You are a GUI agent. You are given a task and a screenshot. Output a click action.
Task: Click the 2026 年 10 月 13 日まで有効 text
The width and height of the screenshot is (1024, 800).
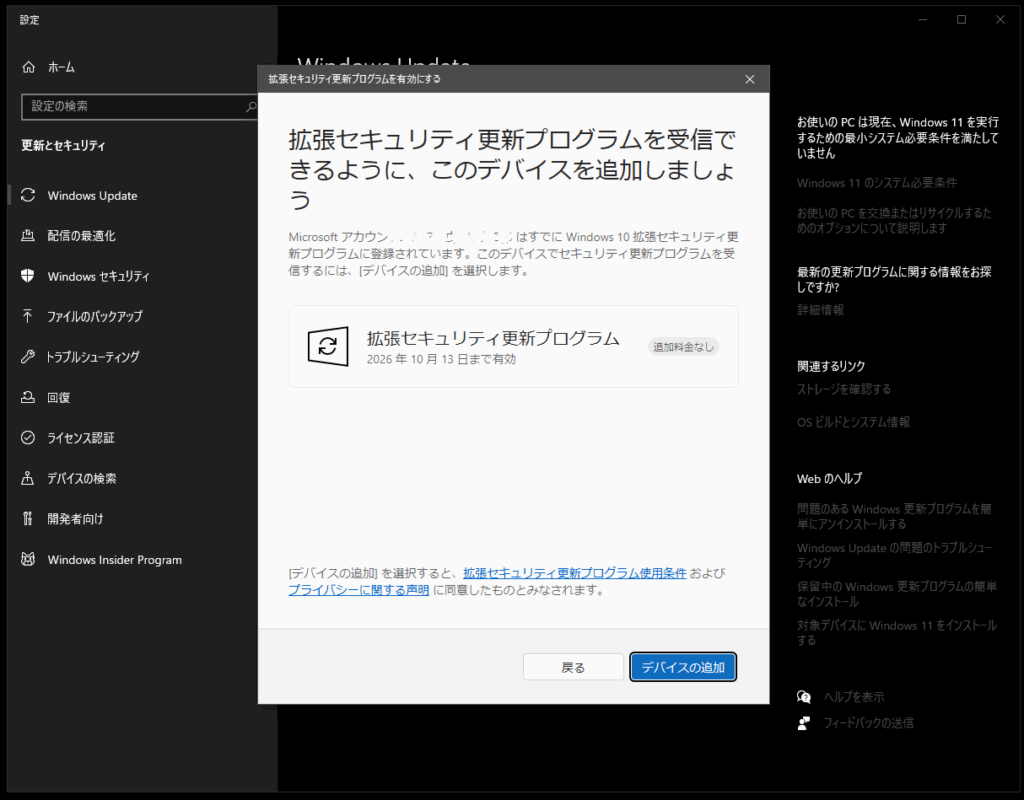(441, 359)
